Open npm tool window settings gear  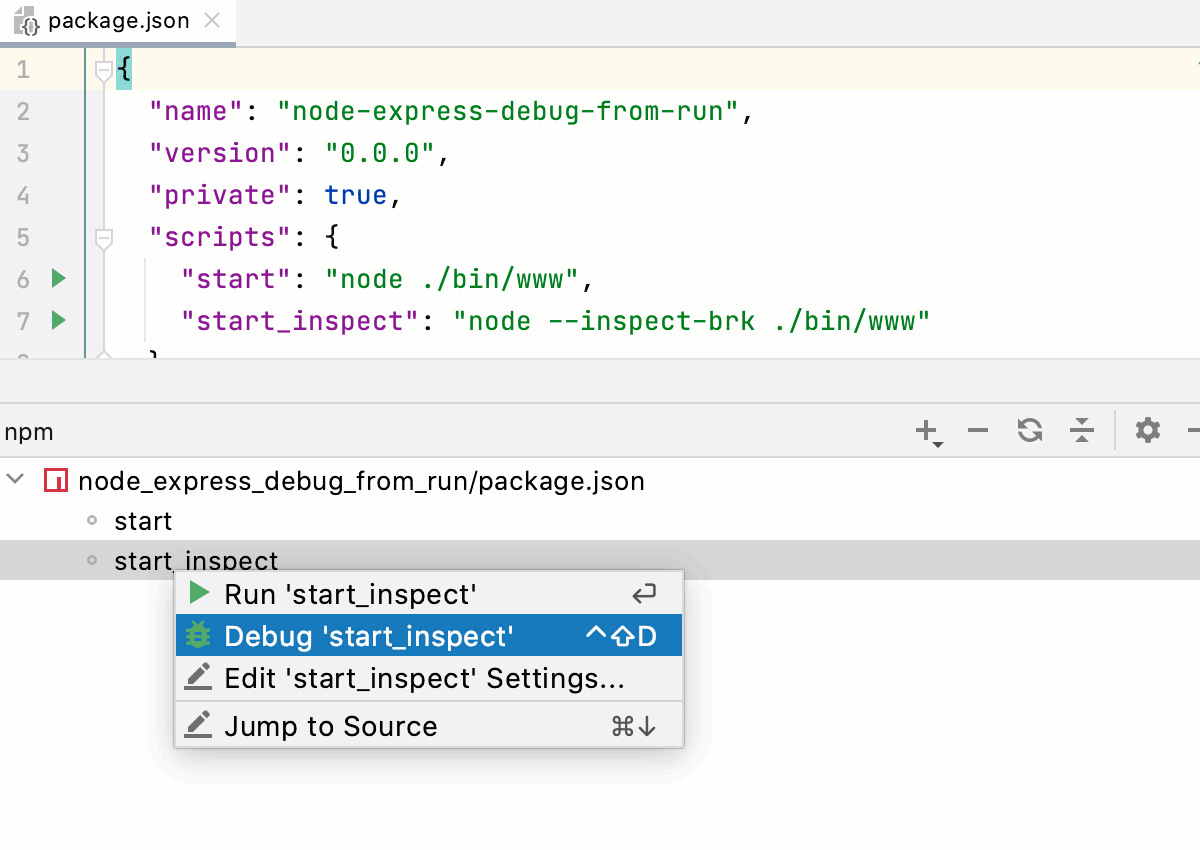coord(1148,431)
